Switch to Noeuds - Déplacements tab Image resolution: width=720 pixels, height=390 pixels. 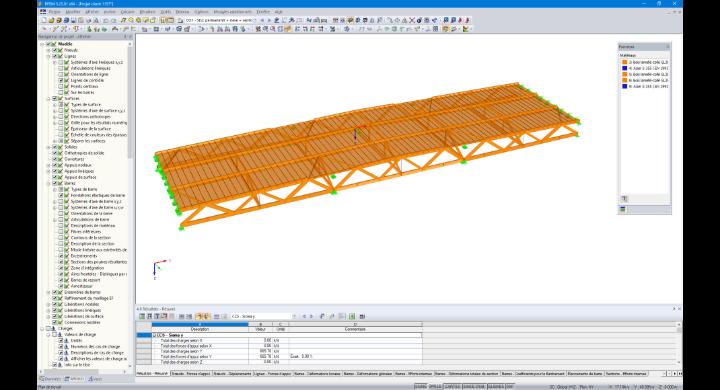coord(232,374)
